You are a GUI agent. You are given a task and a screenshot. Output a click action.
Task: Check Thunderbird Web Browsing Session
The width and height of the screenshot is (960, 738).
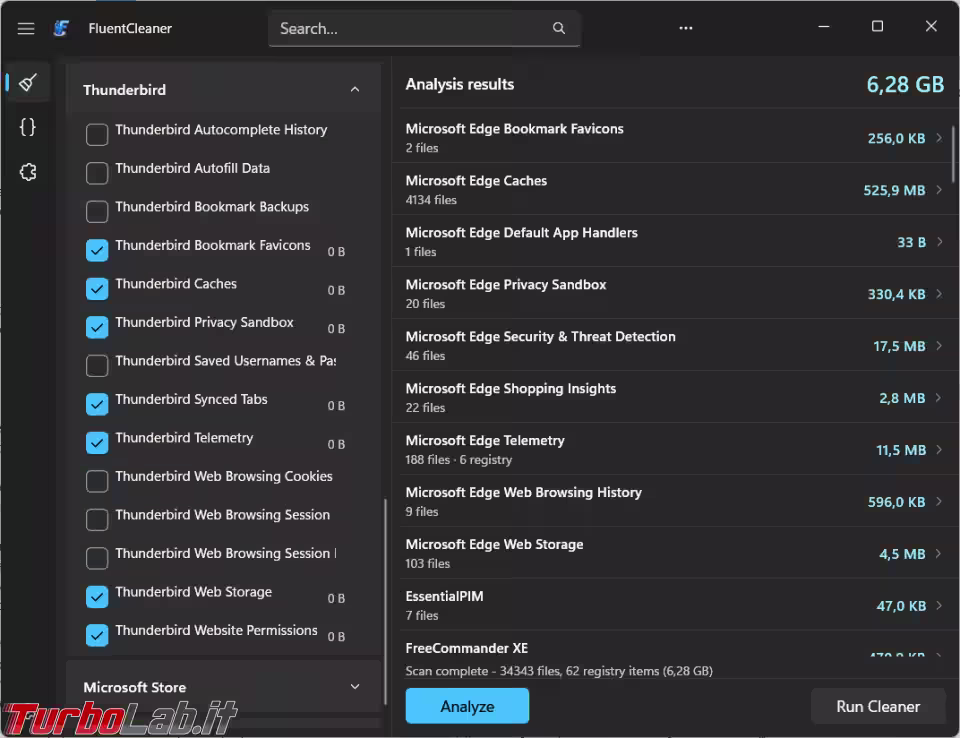[x=97, y=520]
